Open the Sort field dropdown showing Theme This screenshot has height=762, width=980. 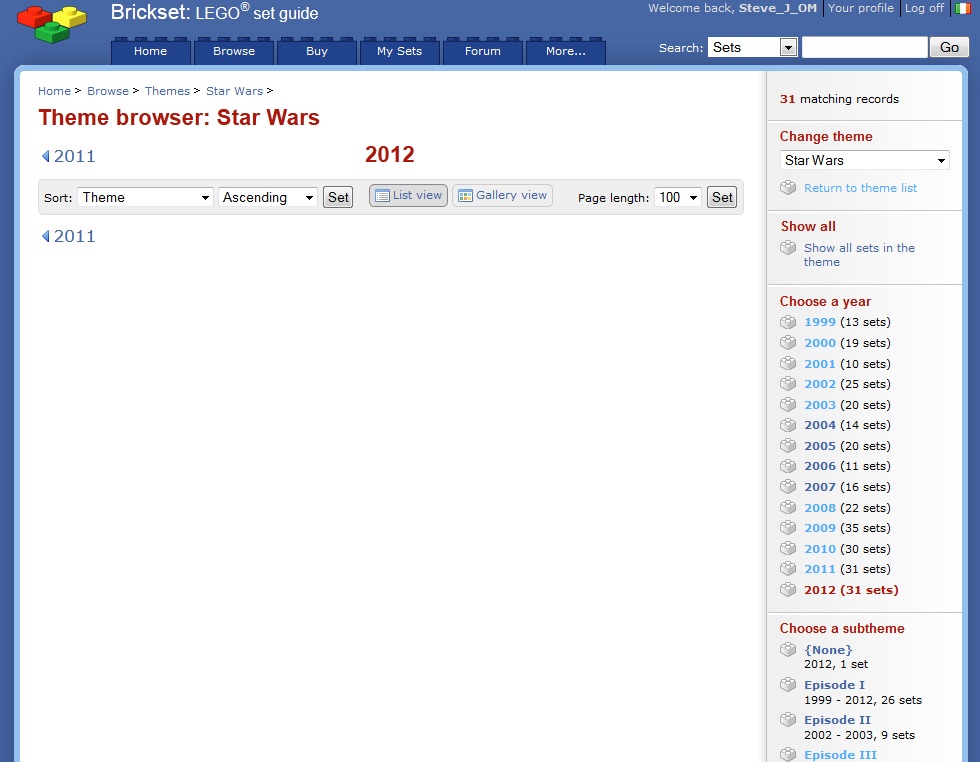pos(146,198)
